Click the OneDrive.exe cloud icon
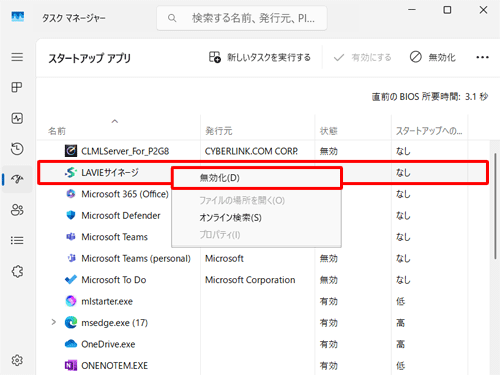The height and width of the screenshot is (375, 500). [71, 344]
